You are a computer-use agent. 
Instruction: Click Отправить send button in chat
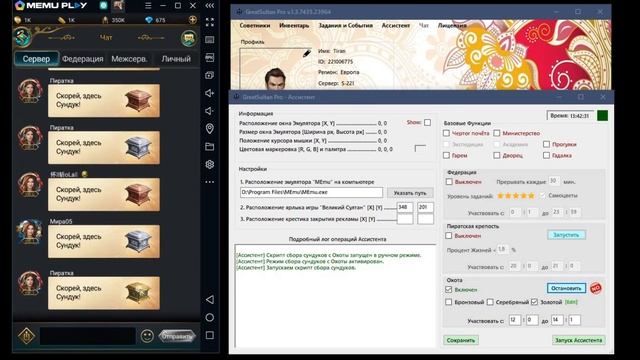(176, 336)
